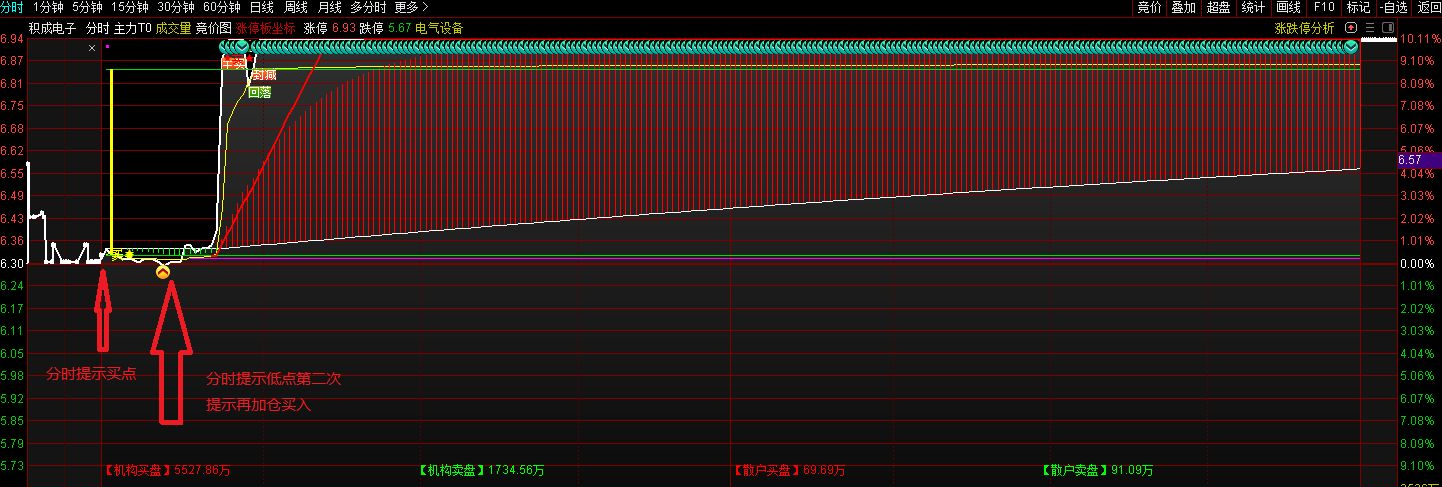Image resolution: width=1442 pixels, height=487 pixels.
Task: Click the 标记 mark button
Action: 1359,7
